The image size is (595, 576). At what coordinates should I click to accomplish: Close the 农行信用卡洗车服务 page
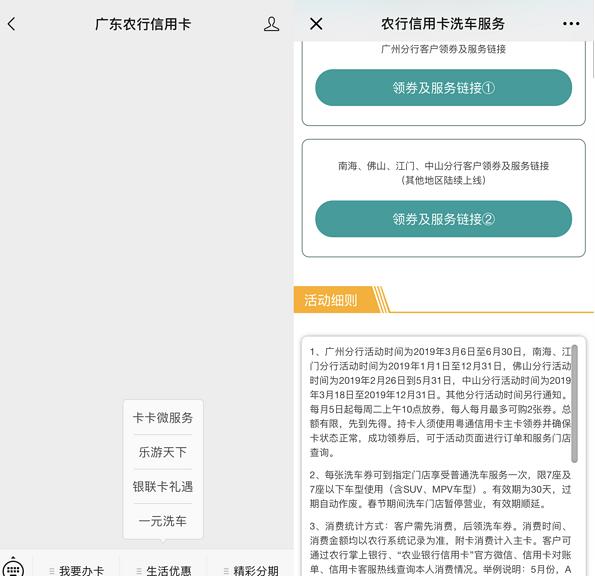point(316,24)
